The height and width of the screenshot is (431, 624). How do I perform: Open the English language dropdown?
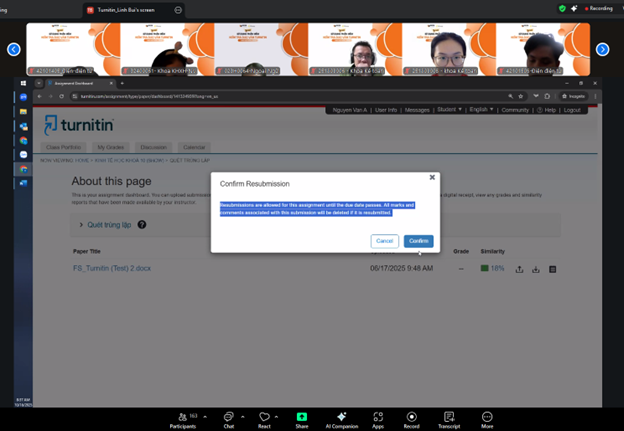pos(483,110)
